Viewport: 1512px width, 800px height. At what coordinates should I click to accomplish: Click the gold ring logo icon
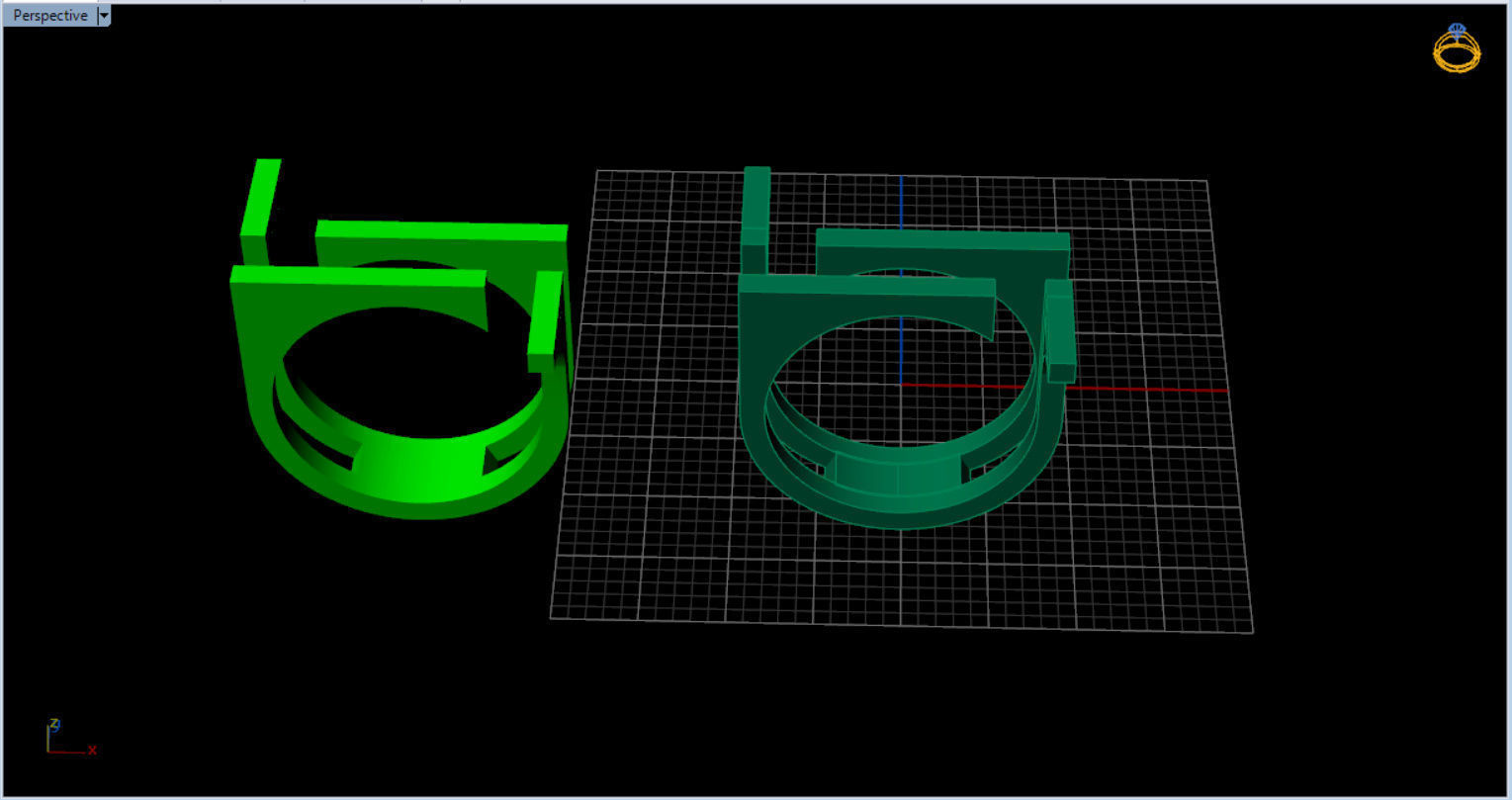(1457, 47)
